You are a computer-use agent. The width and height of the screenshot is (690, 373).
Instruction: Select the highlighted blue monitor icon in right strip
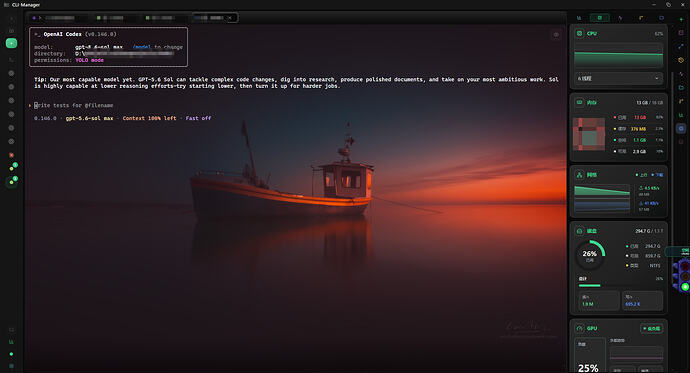[x=681, y=128]
